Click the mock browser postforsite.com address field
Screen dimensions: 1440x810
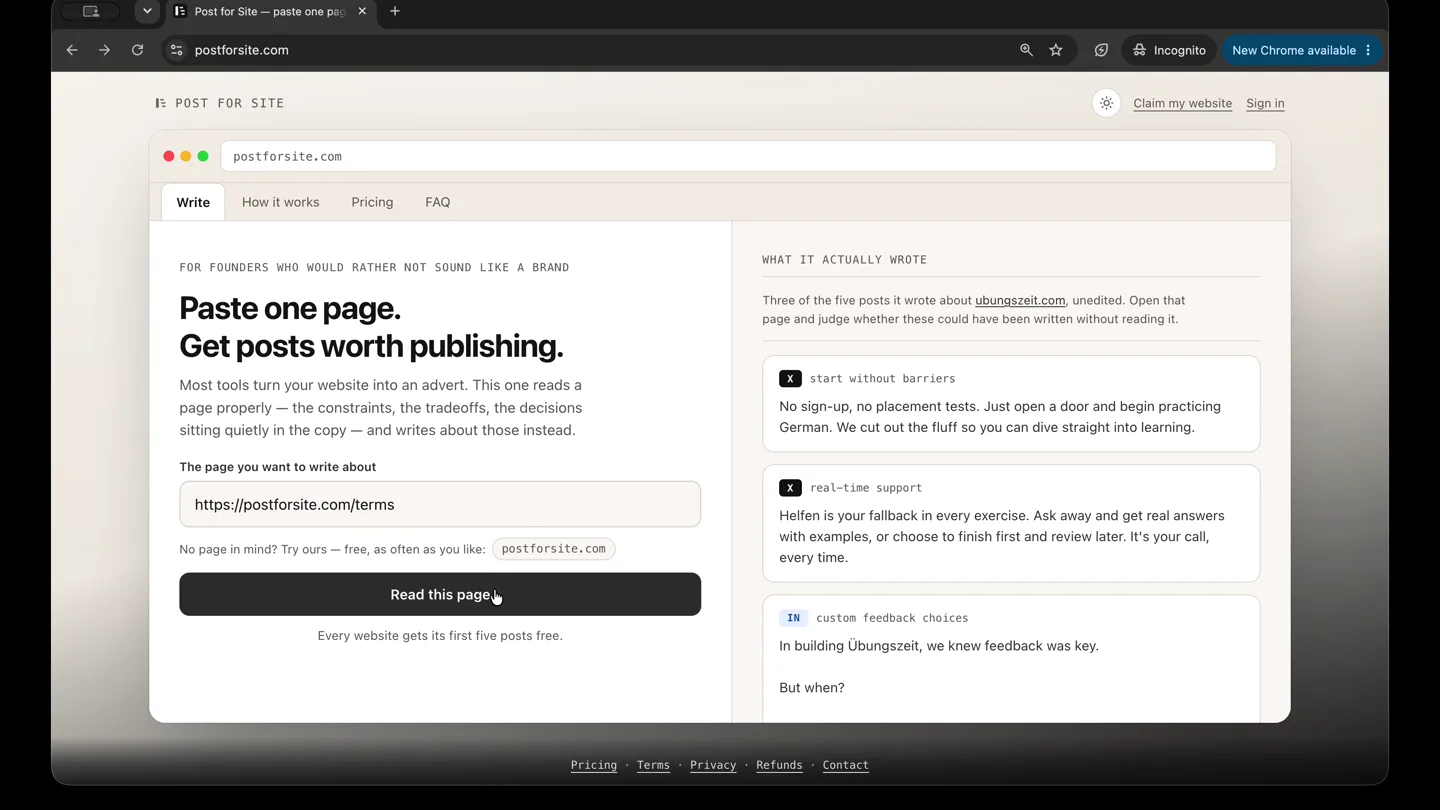[748, 156]
